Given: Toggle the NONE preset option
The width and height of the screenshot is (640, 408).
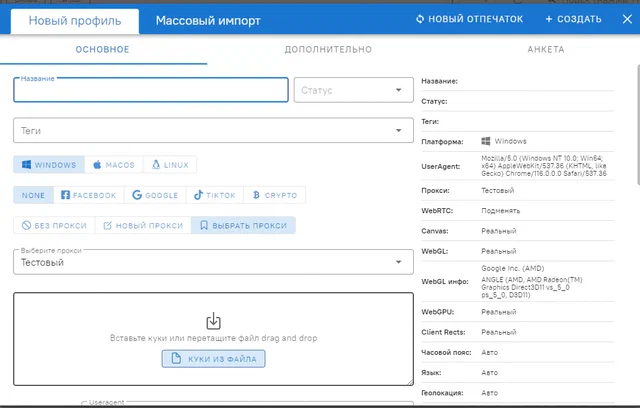Looking at the screenshot, I should [x=33, y=195].
